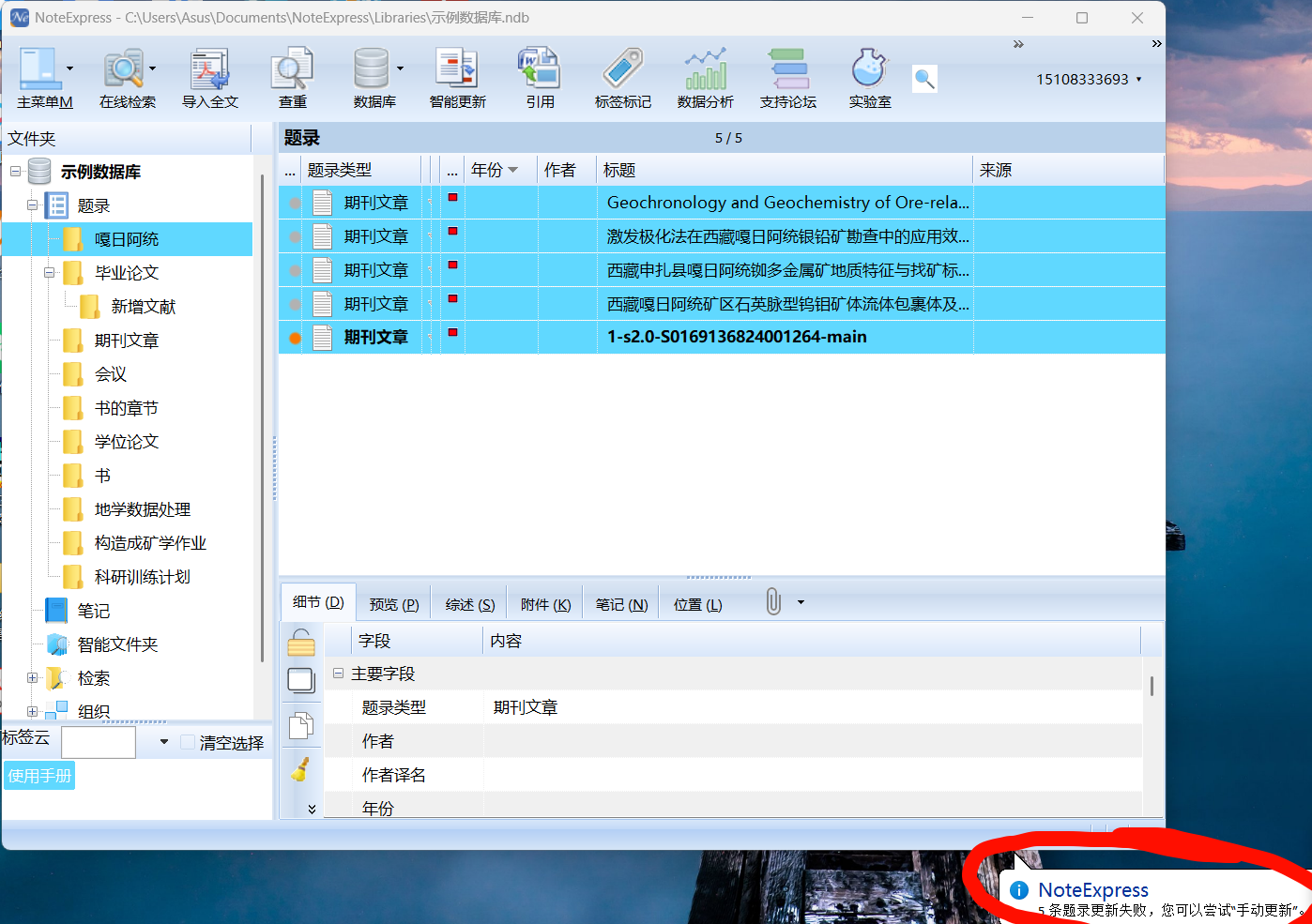
Task: Sort by the 题录类型 column header
Action: click(x=361, y=170)
